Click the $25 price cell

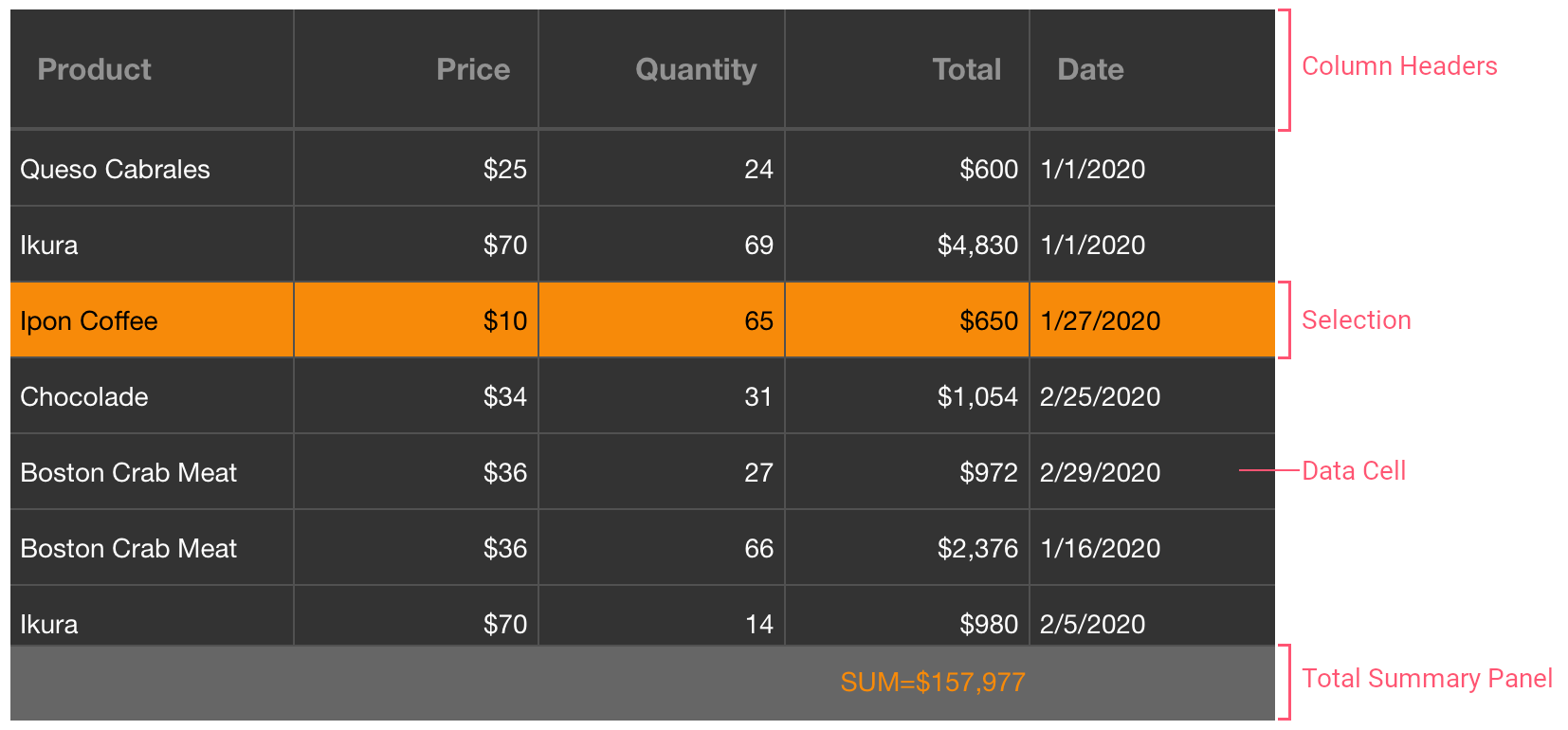click(x=504, y=169)
